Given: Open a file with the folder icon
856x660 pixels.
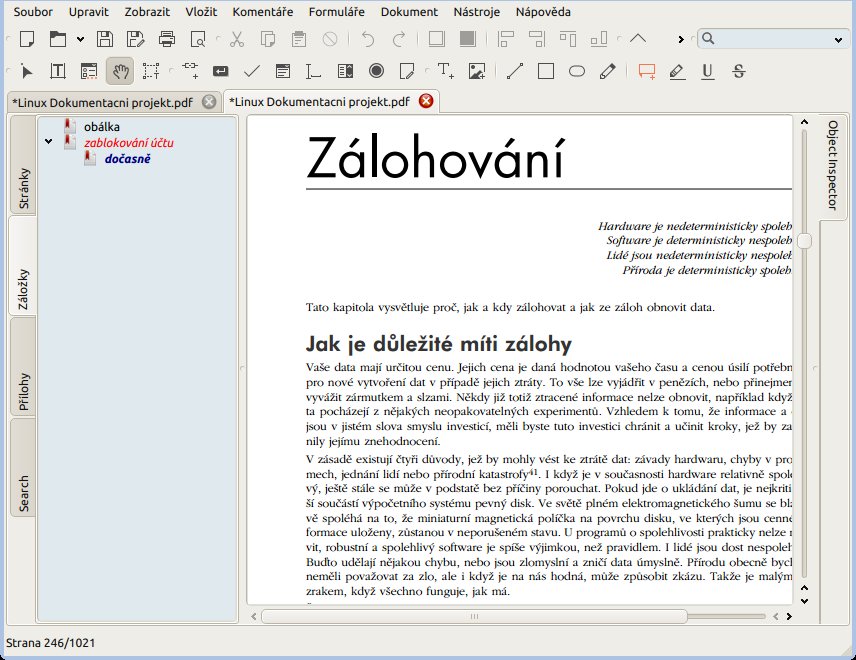Looking at the screenshot, I should tap(57, 39).
